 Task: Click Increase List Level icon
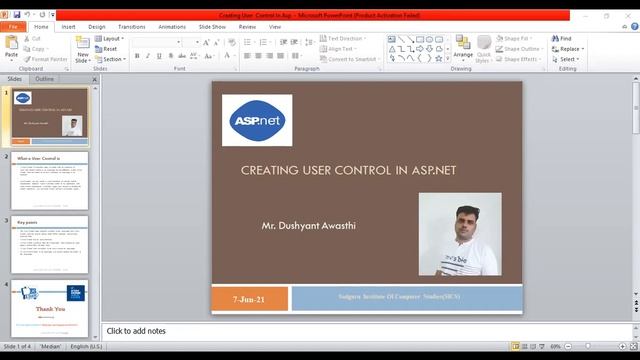click(x=294, y=42)
